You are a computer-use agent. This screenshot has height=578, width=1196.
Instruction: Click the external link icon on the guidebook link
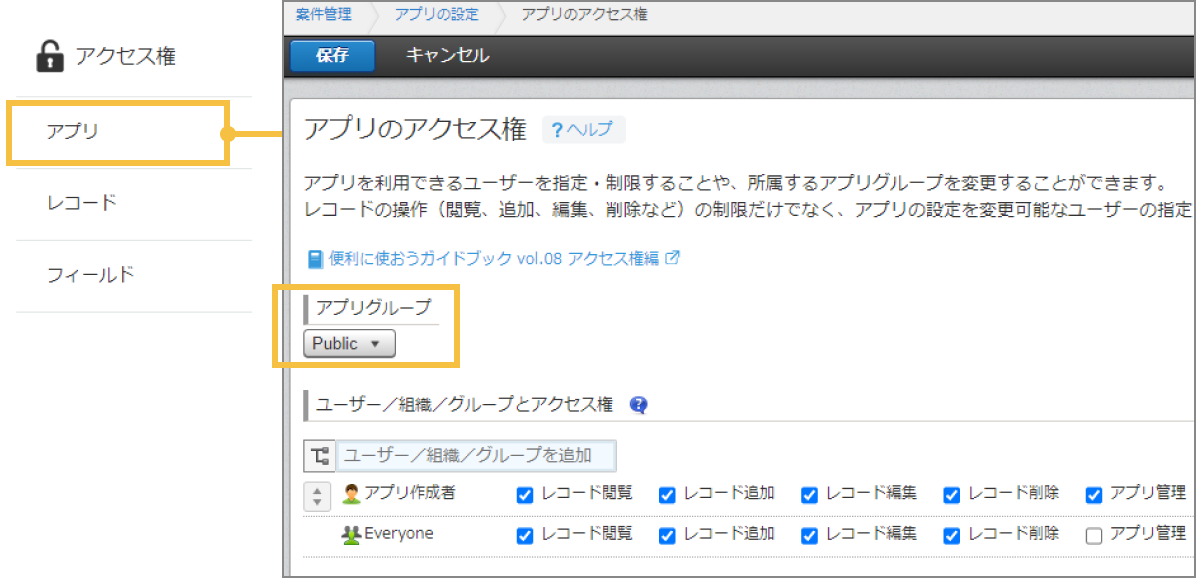point(674,257)
